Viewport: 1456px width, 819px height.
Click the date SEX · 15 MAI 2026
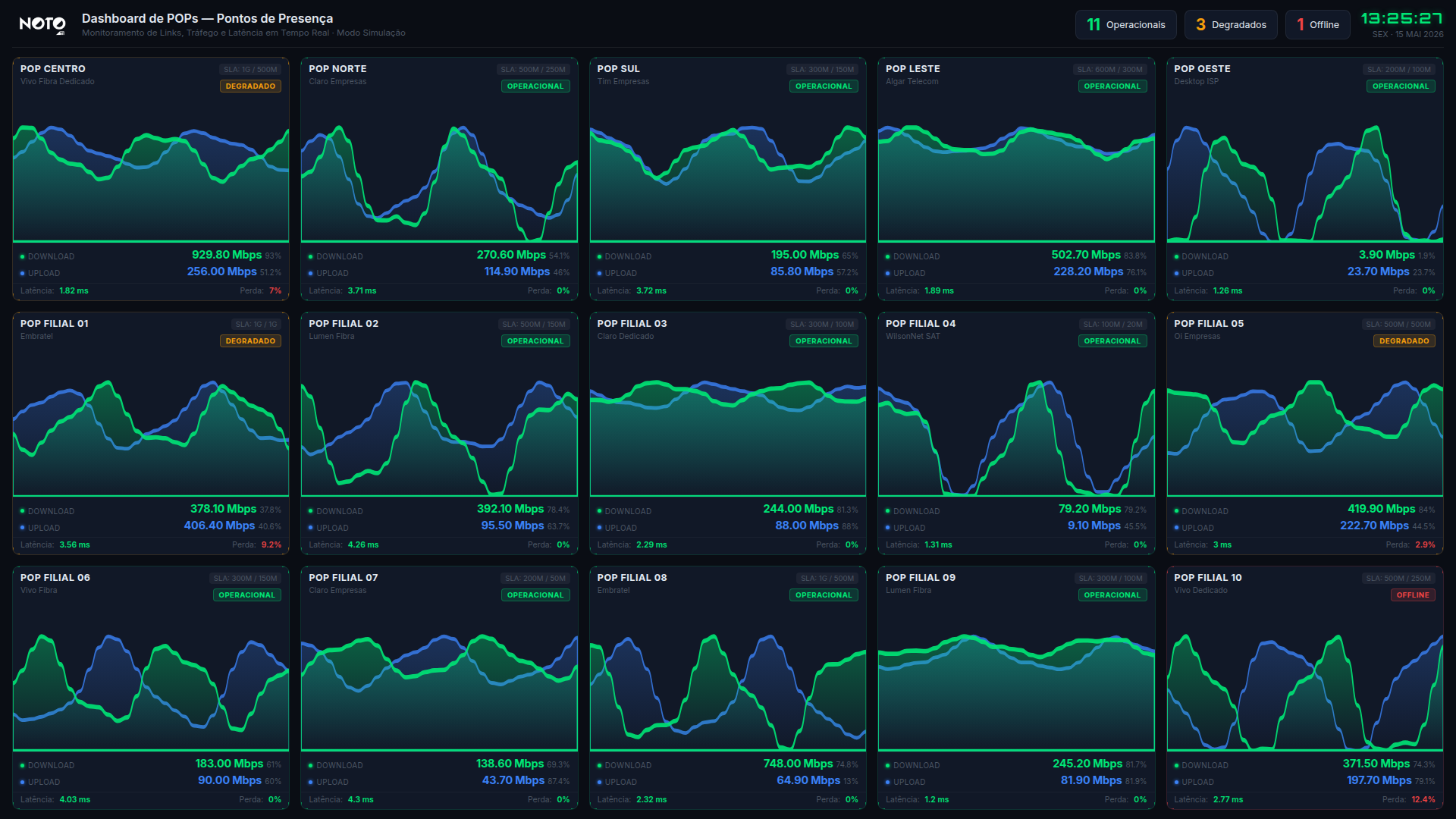1407,34
